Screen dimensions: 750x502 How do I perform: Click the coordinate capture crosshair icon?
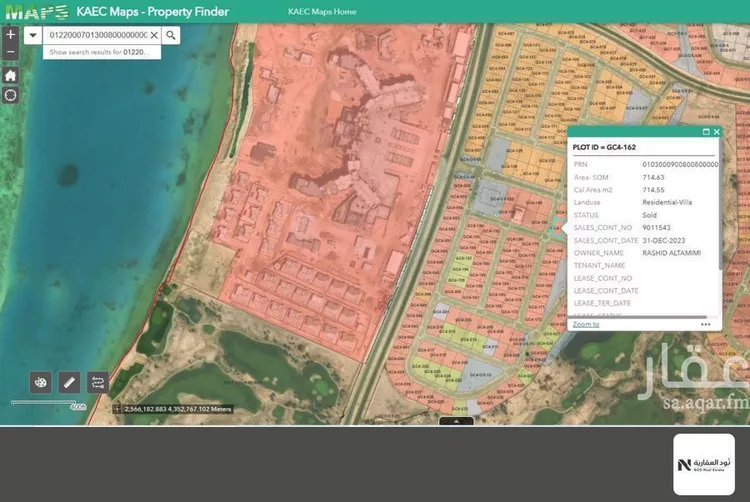117,409
